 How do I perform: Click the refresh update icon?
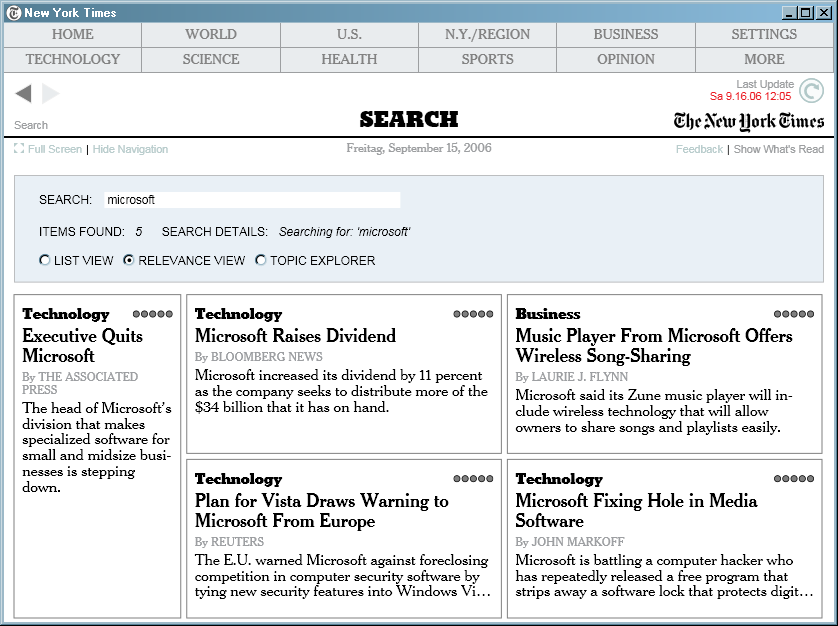pyautogui.click(x=811, y=90)
